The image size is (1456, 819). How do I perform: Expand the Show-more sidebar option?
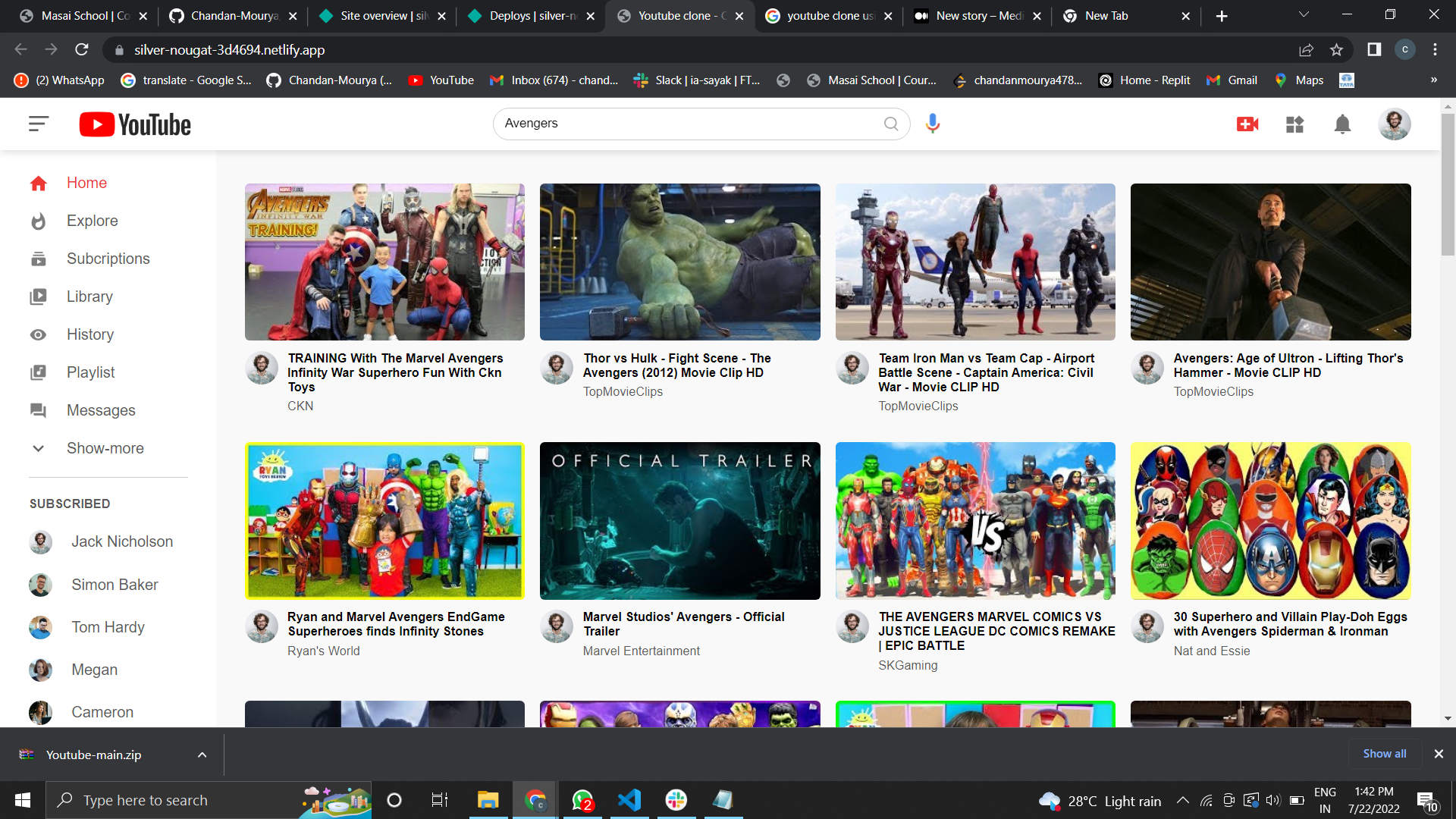coord(105,448)
